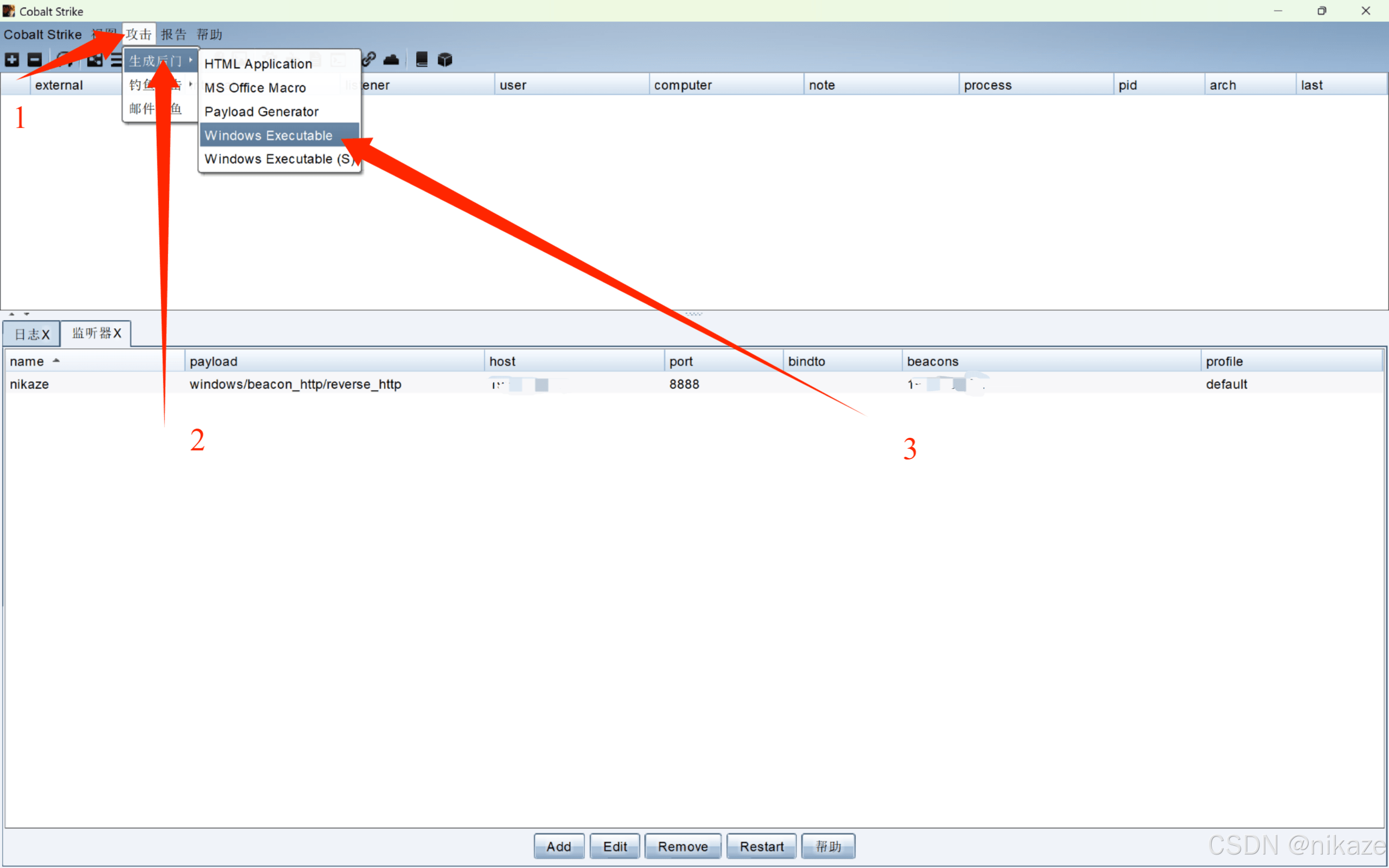Viewport: 1389px width, 868px height.
Task: Click the cloud toolbar icon
Action: [x=391, y=60]
